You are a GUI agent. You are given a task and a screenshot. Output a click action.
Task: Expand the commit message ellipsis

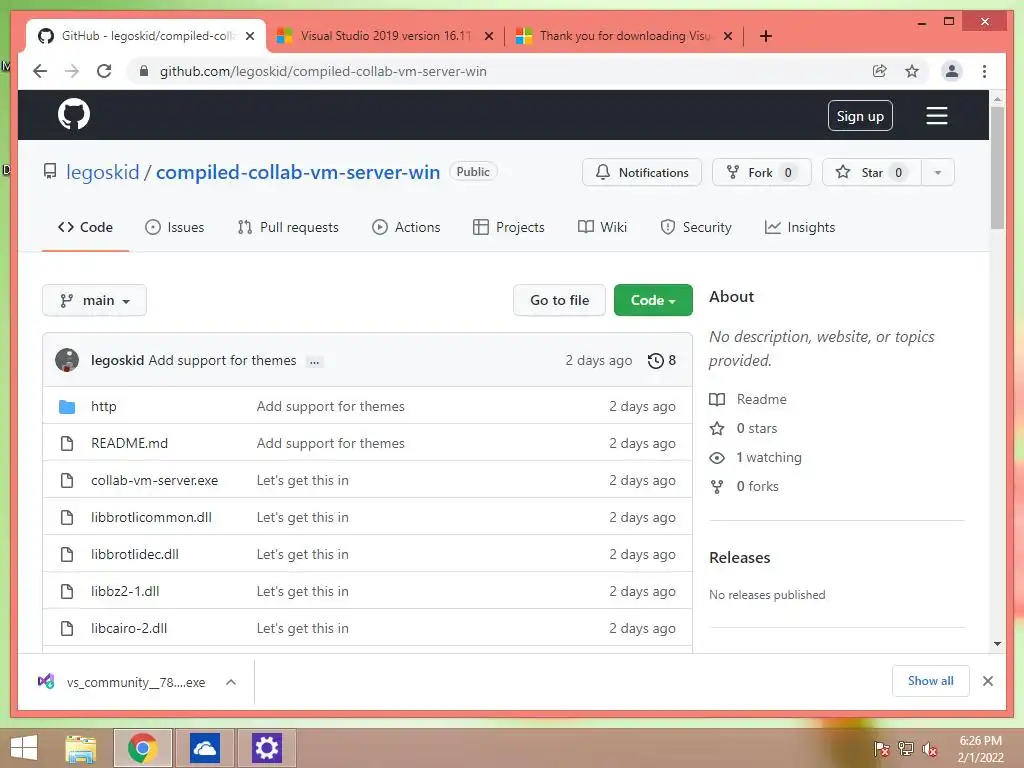(x=315, y=361)
